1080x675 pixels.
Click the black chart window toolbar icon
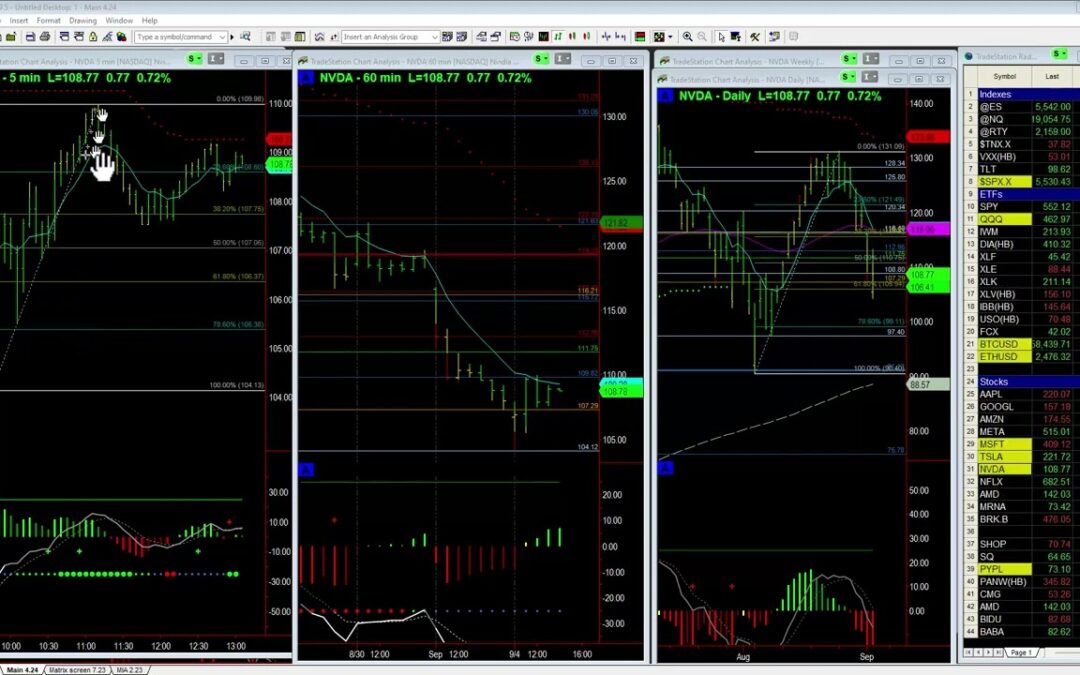point(543,37)
